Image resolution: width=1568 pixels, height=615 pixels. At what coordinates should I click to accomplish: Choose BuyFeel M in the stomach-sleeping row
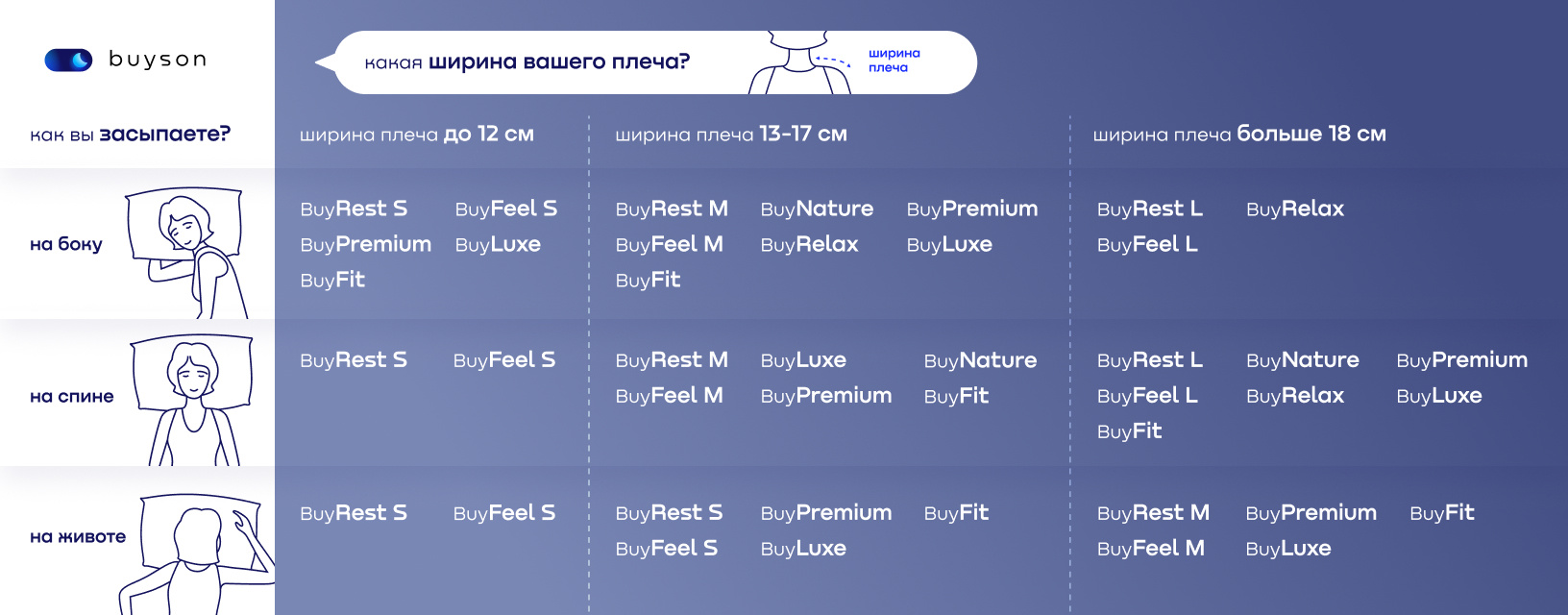click(1151, 549)
